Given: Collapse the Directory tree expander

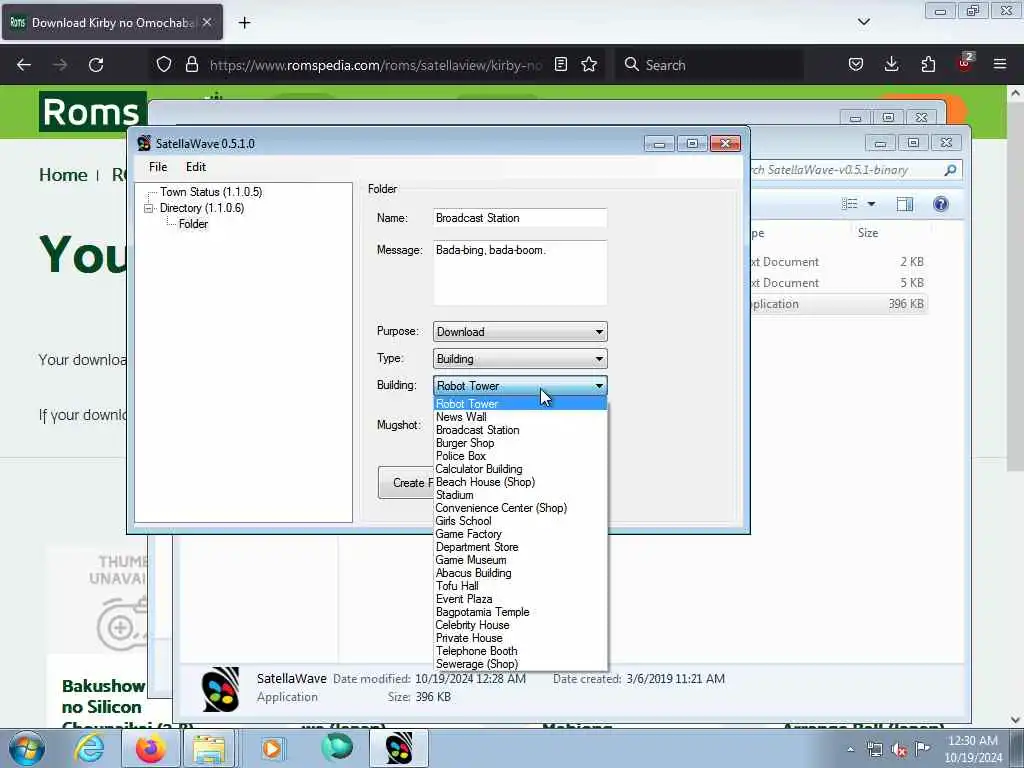Looking at the screenshot, I should click(149, 208).
